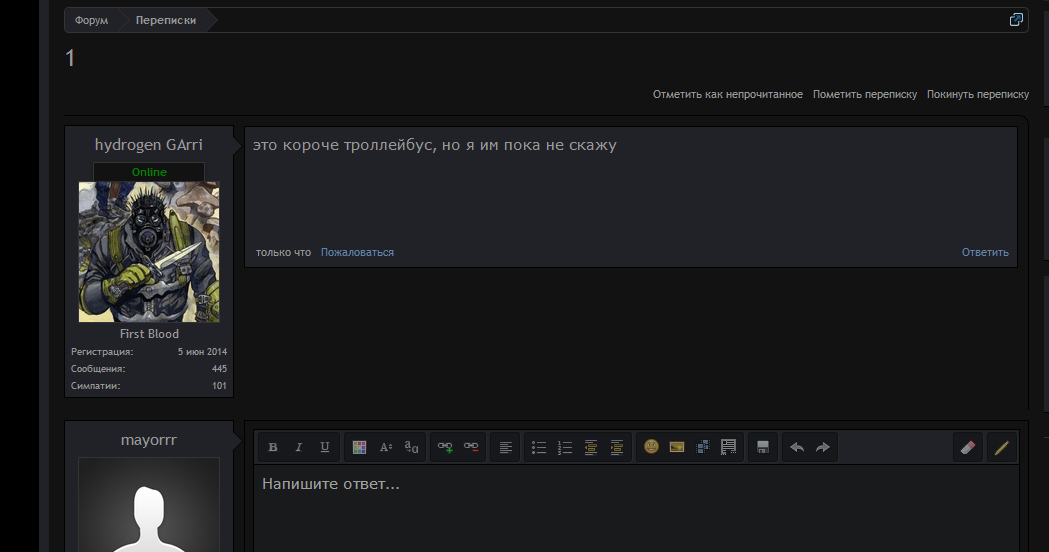
Task: Increase indent of the text
Action: pos(617,447)
